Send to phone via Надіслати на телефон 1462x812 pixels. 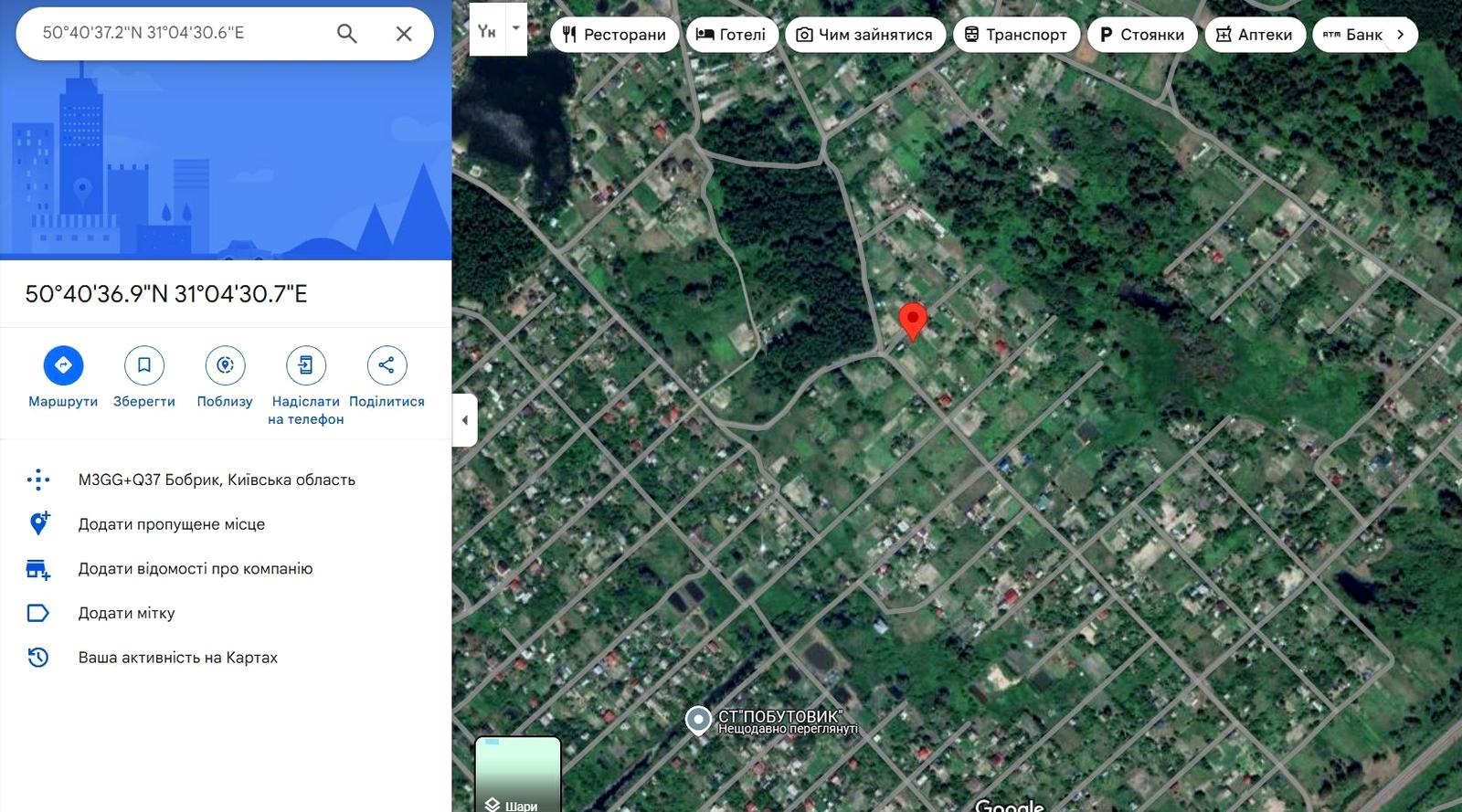coord(306,365)
